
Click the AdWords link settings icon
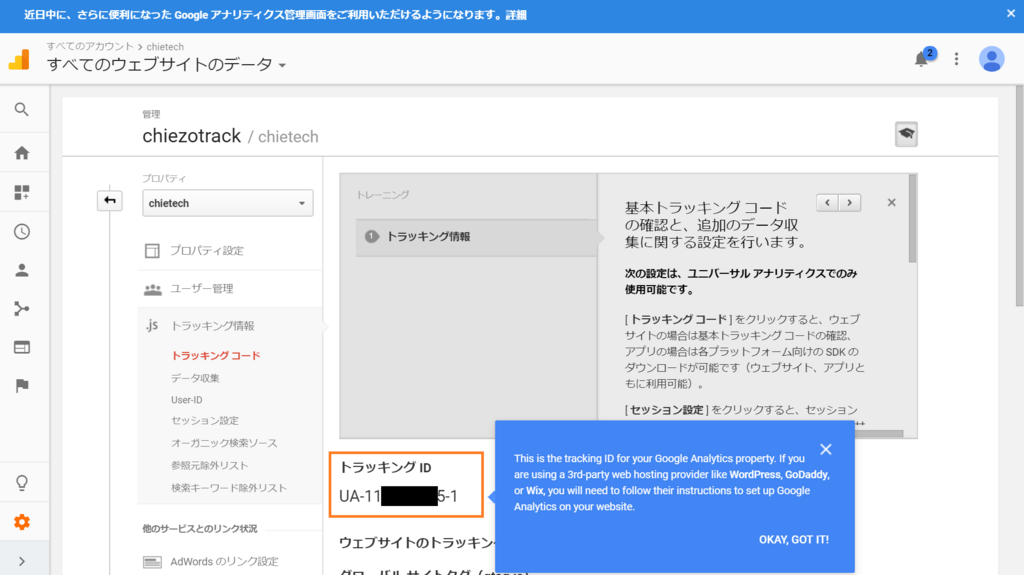pyautogui.click(x=152, y=562)
